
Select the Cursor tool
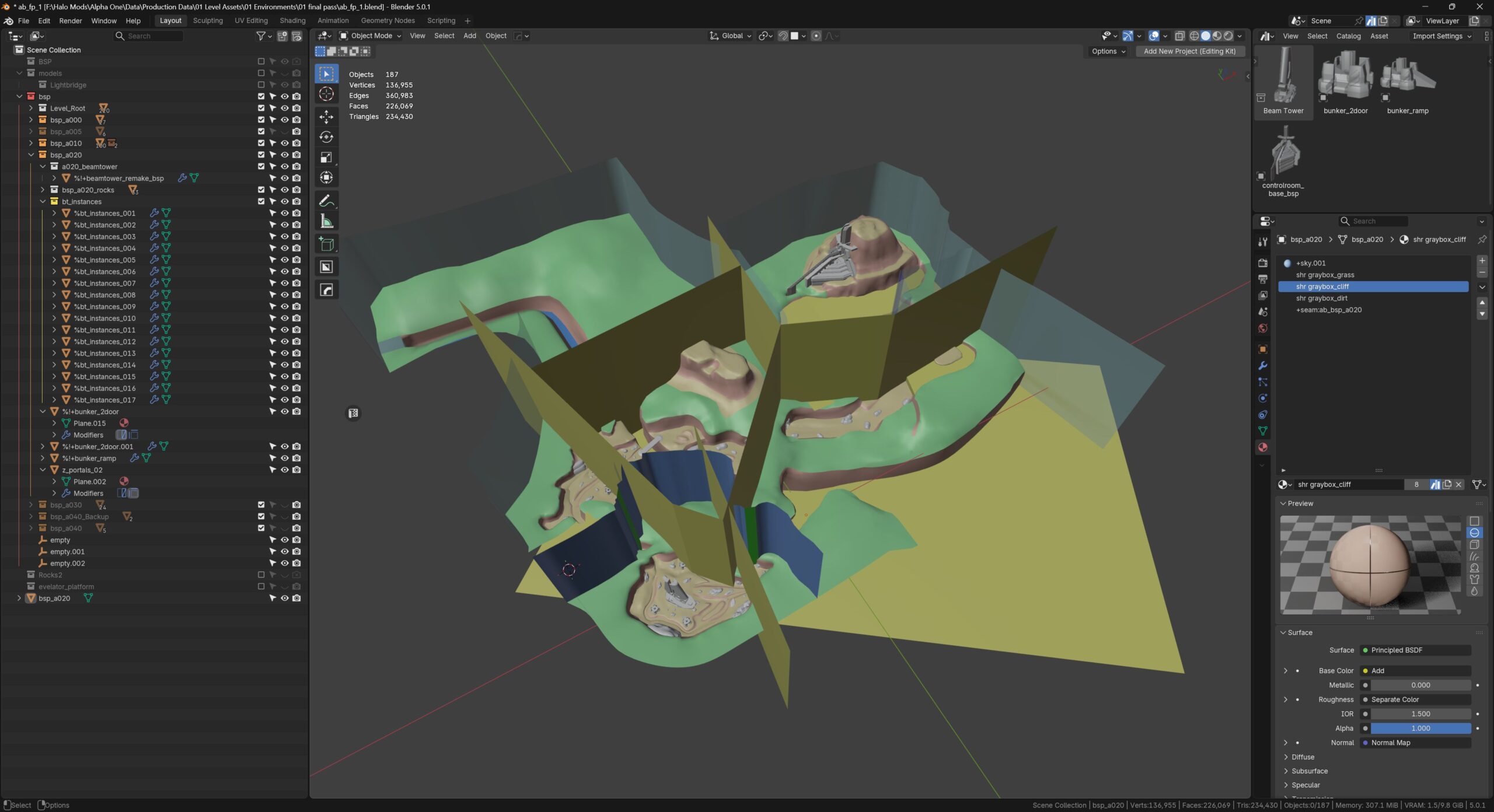tap(326, 94)
